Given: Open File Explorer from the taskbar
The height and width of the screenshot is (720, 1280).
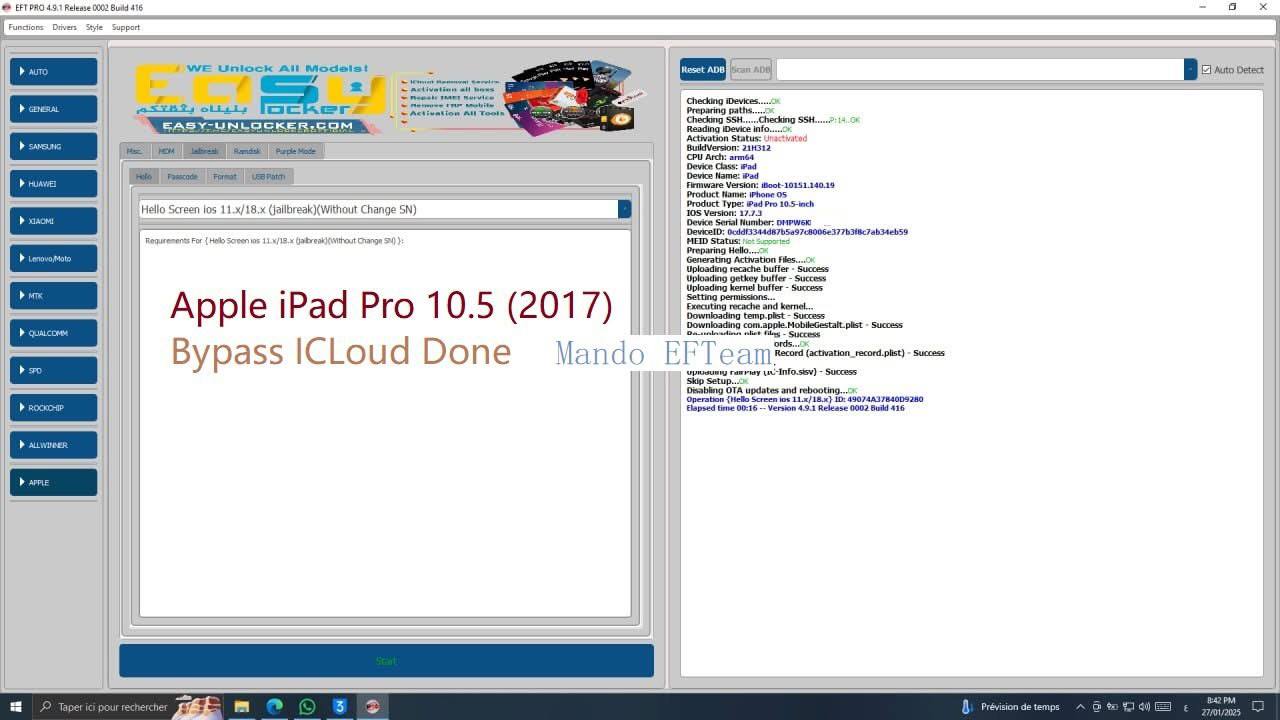Looking at the screenshot, I should (241, 706).
